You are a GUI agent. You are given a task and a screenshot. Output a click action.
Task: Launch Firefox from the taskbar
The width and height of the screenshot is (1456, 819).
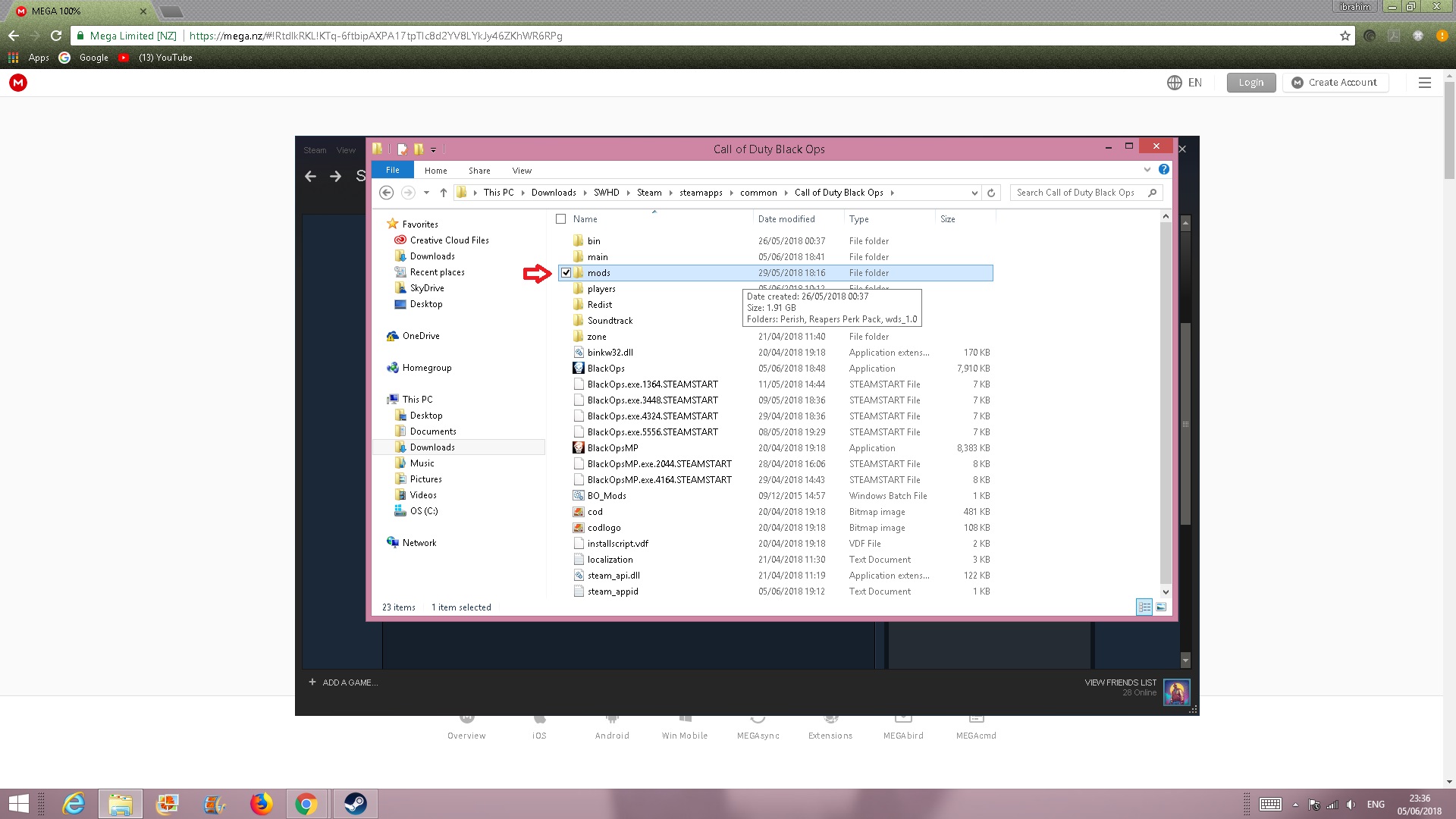[261, 803]
